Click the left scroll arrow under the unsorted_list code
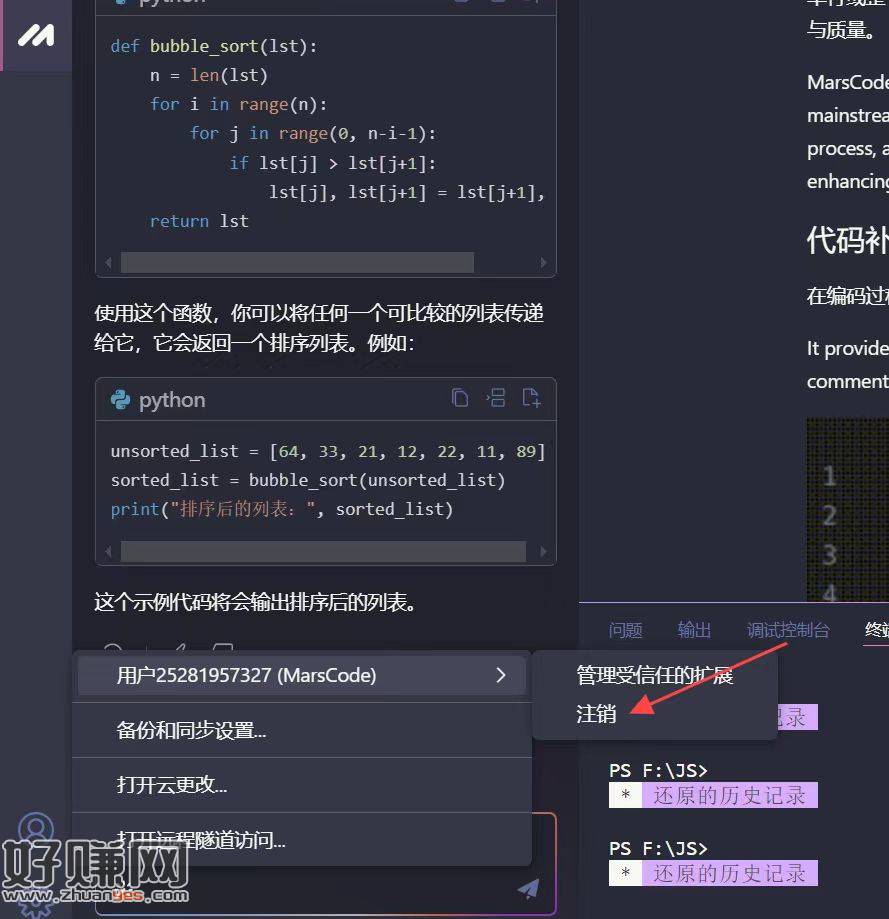This screenshot has height=919, width=889. 108,552
